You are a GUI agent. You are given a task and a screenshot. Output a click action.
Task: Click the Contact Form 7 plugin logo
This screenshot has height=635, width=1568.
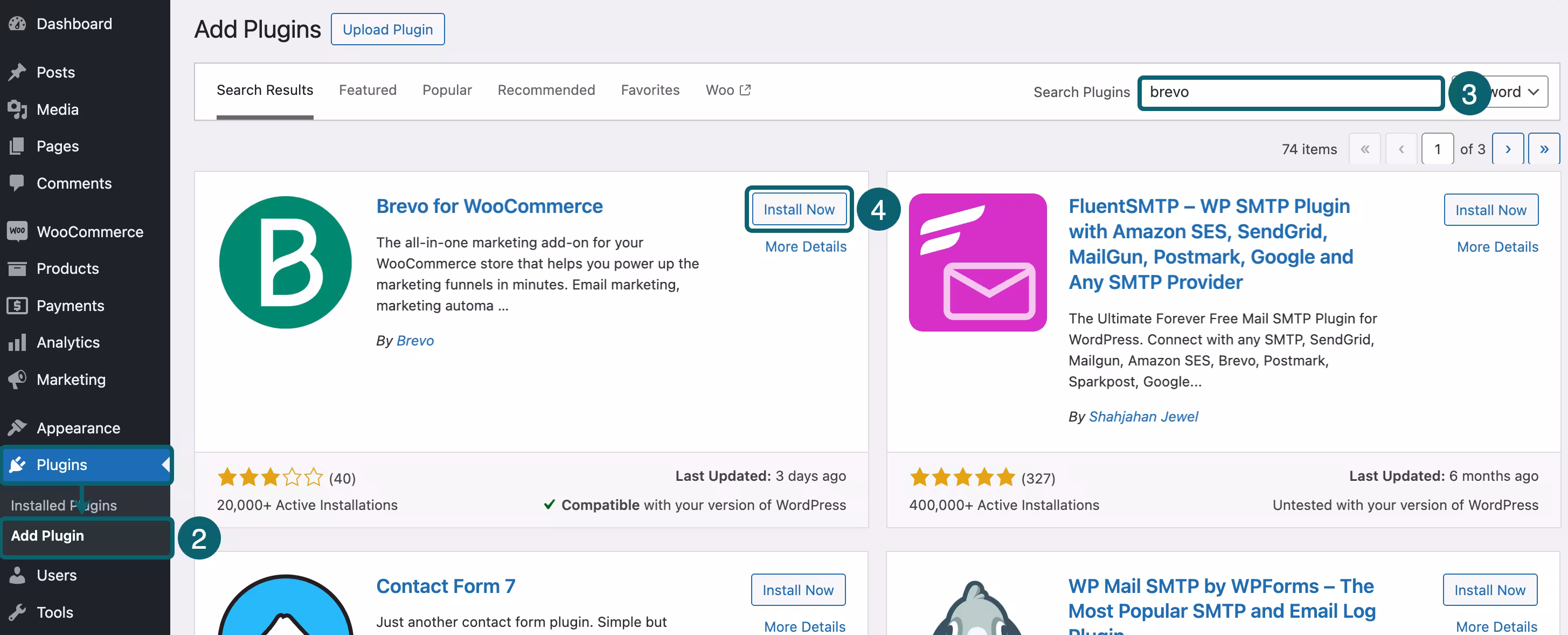pyautogui.click(x=286, y=605)
